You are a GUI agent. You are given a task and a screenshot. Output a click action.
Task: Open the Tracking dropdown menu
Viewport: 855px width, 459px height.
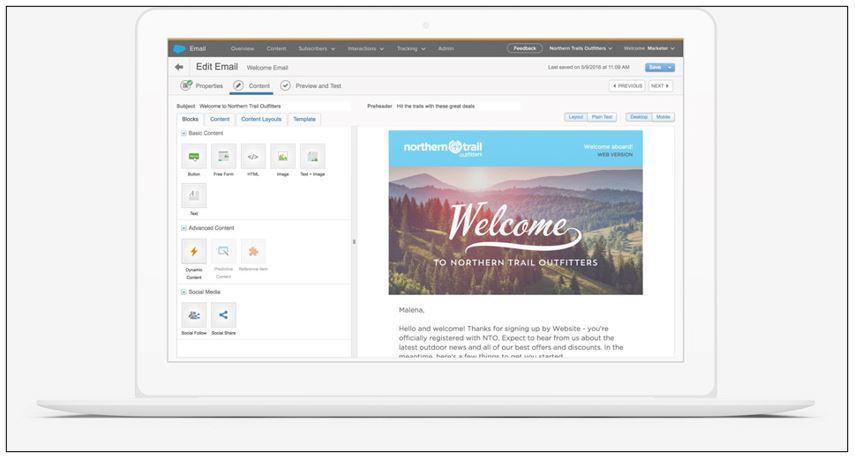[411, 49]
